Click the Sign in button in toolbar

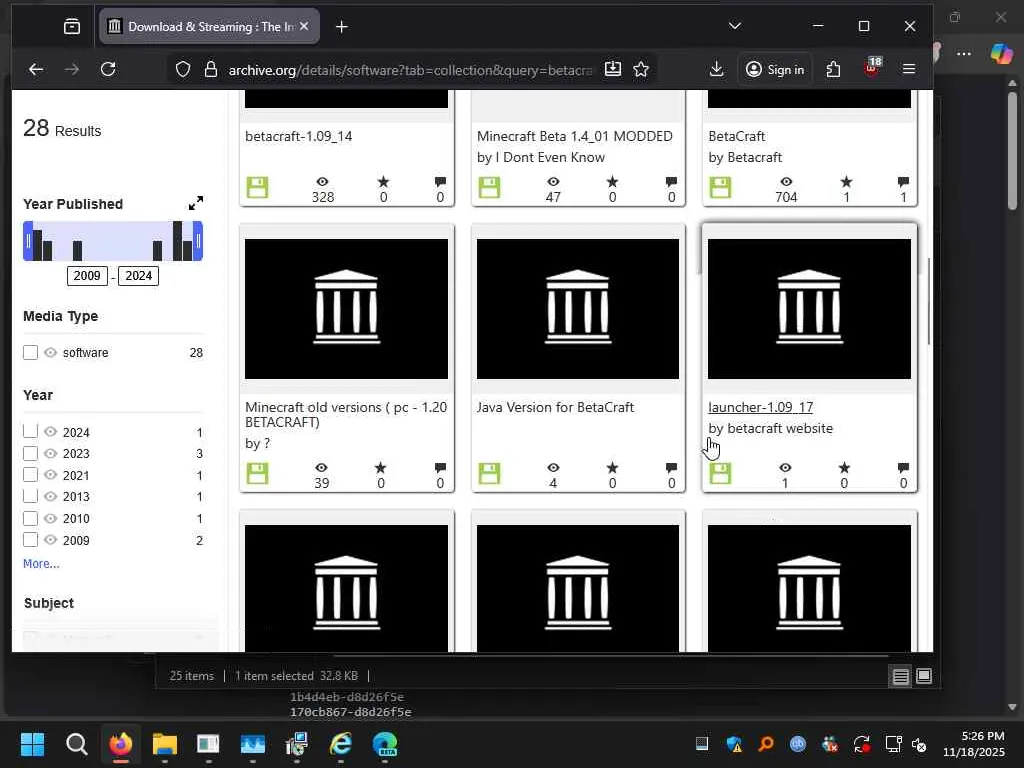775,69
